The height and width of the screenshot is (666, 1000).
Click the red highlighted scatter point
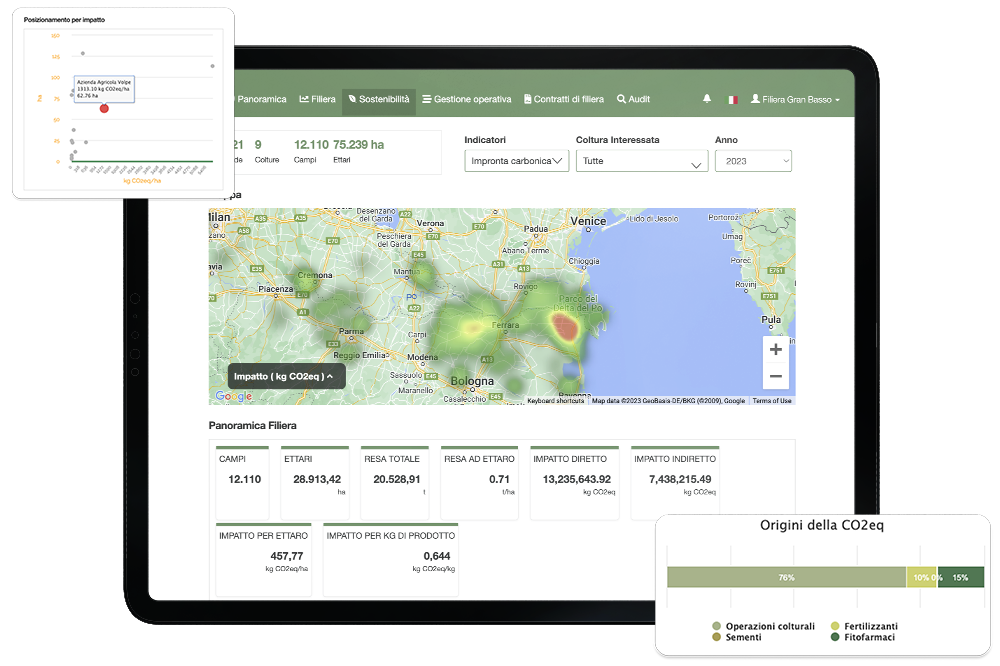tap(104, 108)
